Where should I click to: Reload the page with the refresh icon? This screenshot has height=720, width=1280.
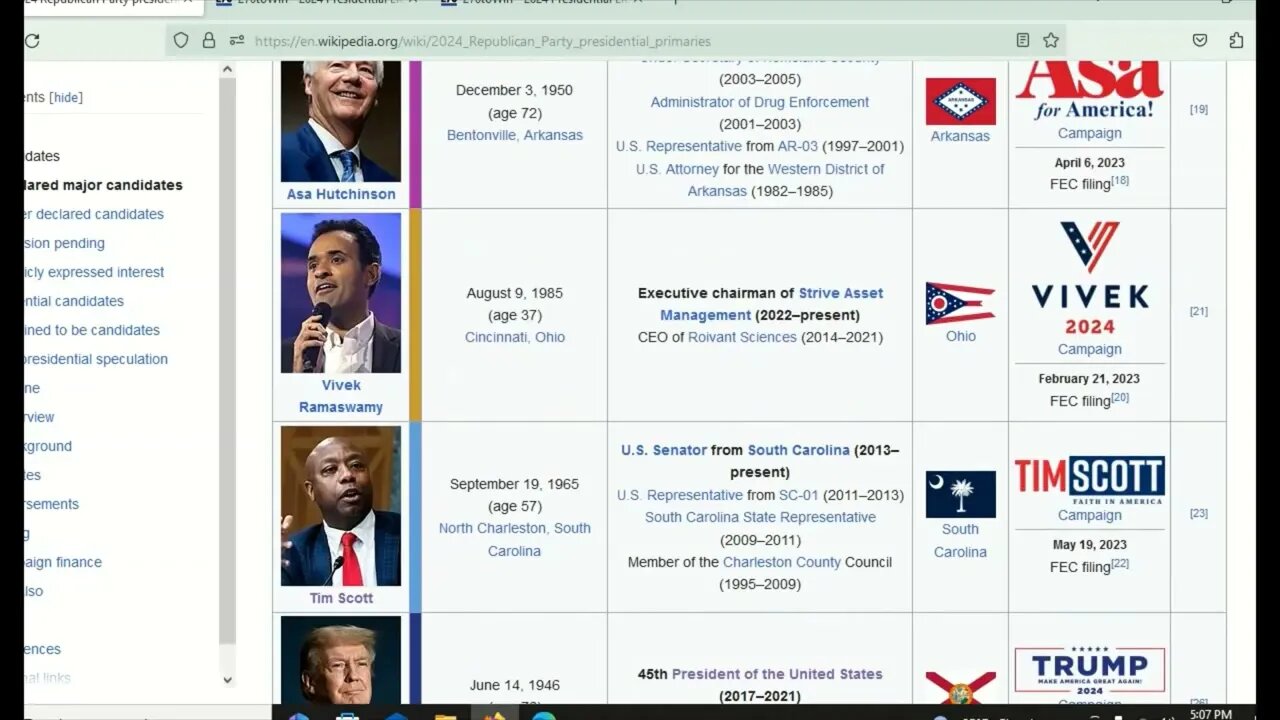(32, 41)
